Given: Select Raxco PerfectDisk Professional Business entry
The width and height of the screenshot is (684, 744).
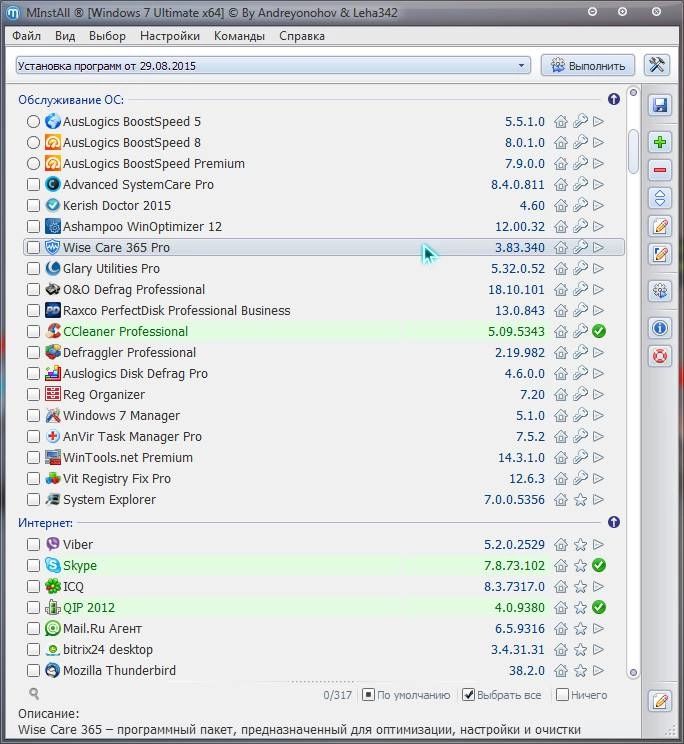Looking at the screenshot, I should [176, 311].
